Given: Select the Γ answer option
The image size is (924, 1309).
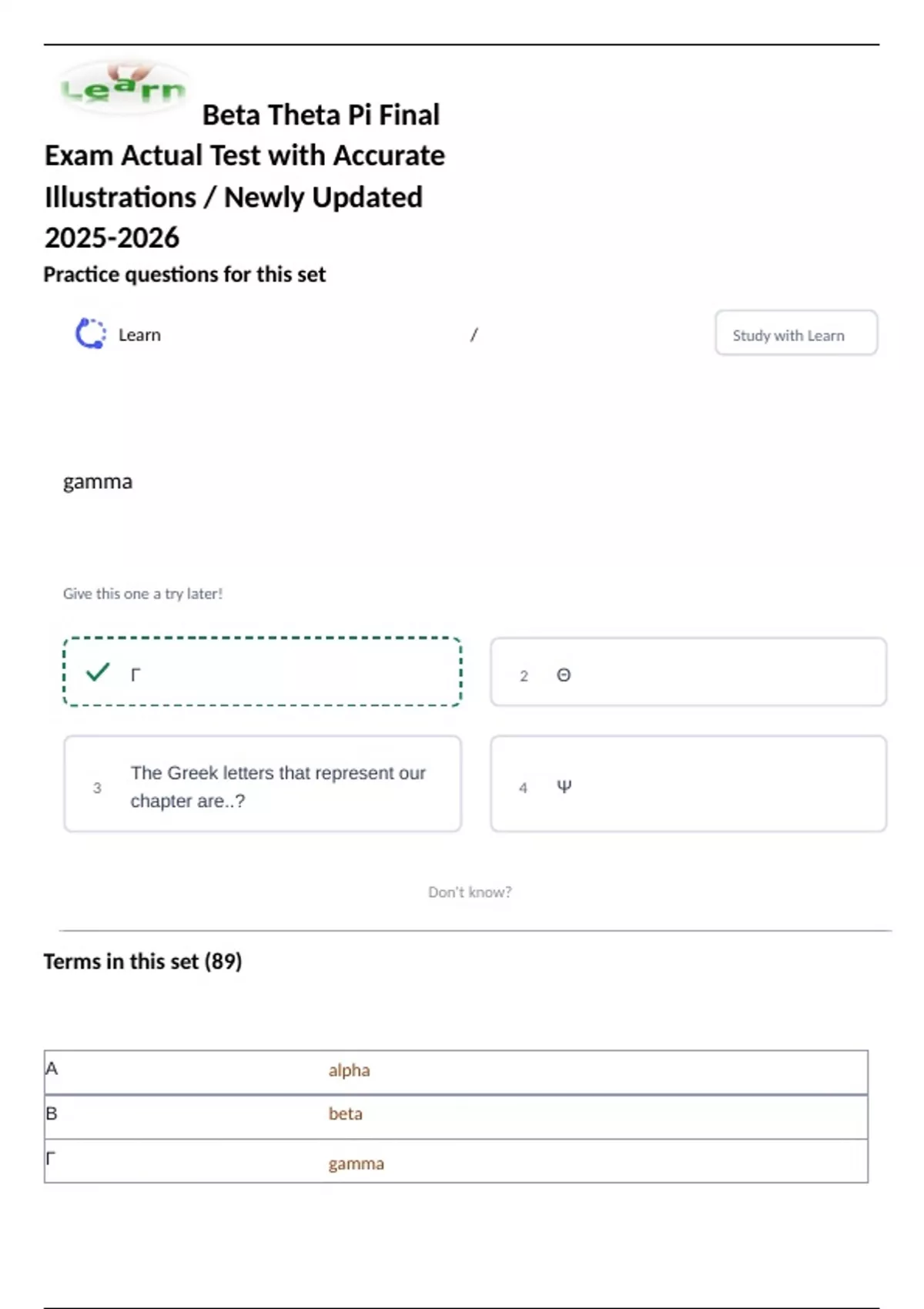Looking at the screenshot, I should tap(262, 672).
